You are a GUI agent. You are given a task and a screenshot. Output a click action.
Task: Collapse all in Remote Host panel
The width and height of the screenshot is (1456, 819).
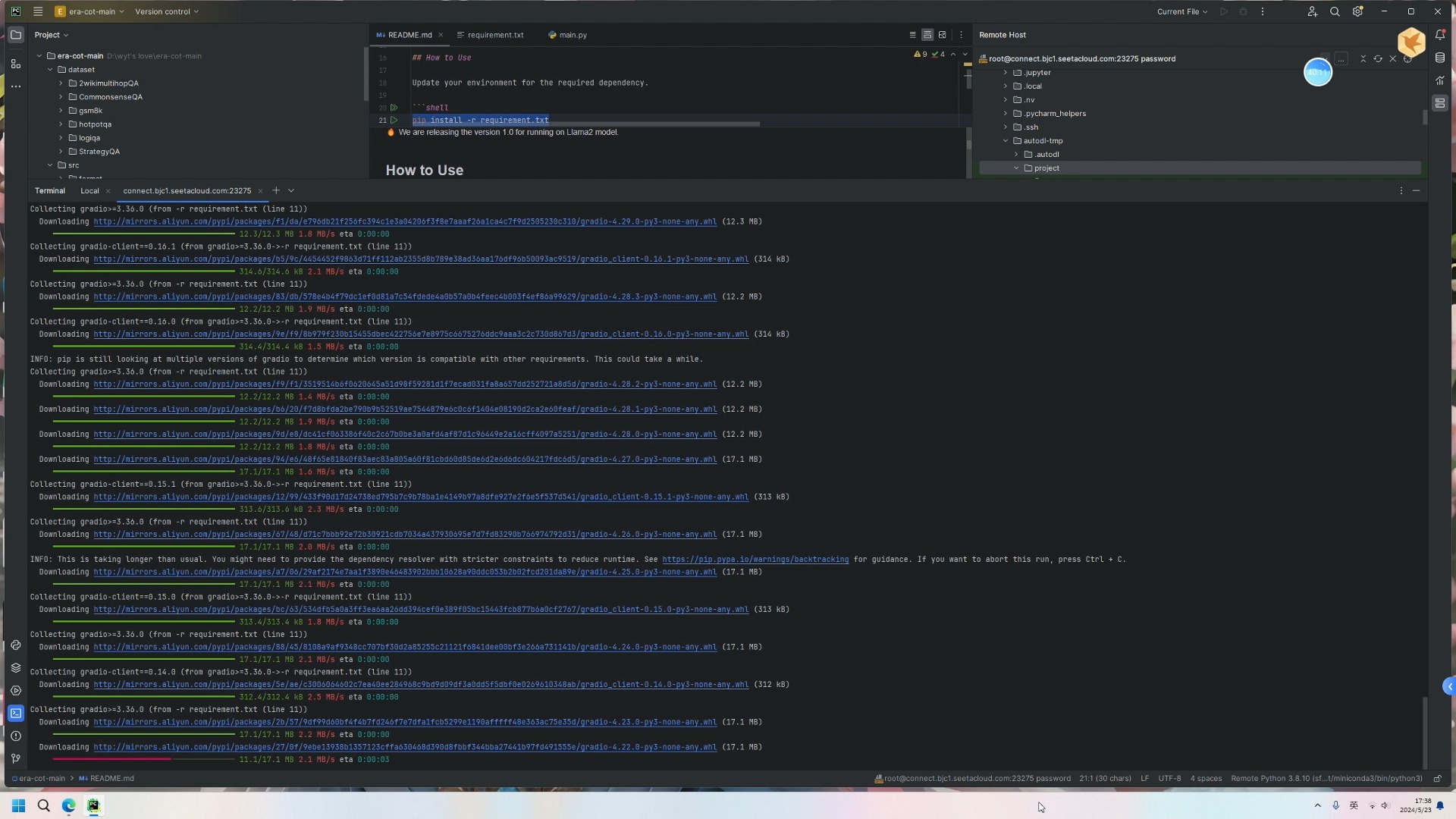point(1363,58)
